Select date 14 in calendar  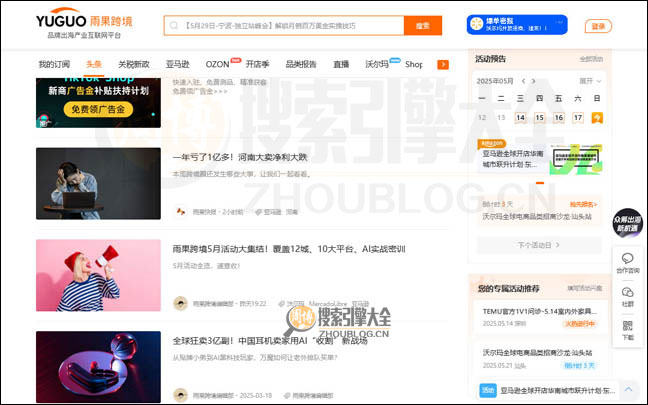coord(520,118)
